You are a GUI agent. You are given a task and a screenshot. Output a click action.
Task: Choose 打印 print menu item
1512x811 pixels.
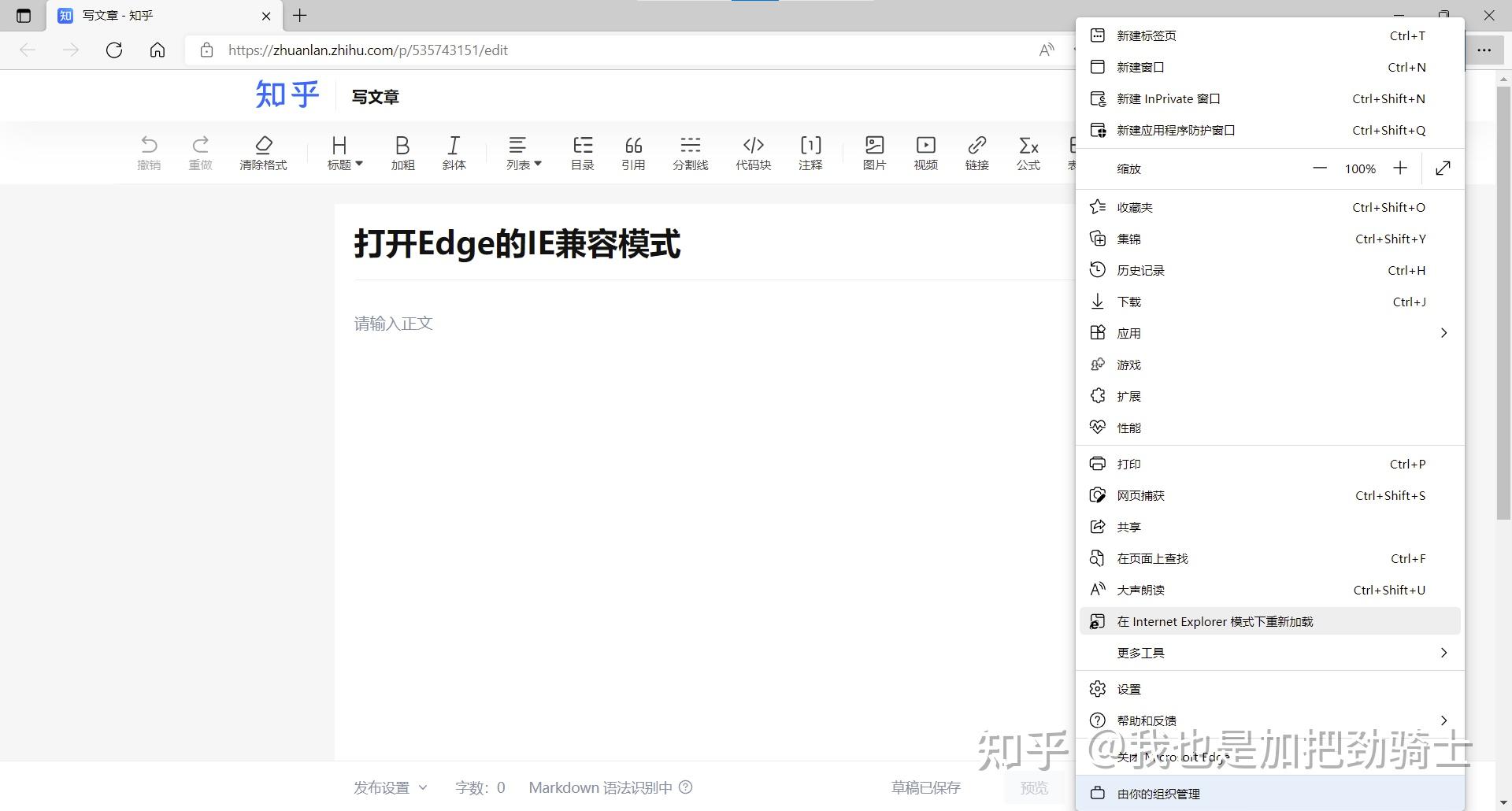(1270, 464)
